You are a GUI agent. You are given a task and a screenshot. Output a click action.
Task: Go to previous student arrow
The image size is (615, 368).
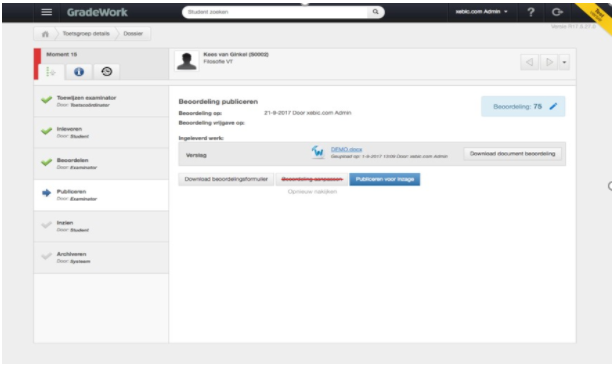(x=529, y=62)
